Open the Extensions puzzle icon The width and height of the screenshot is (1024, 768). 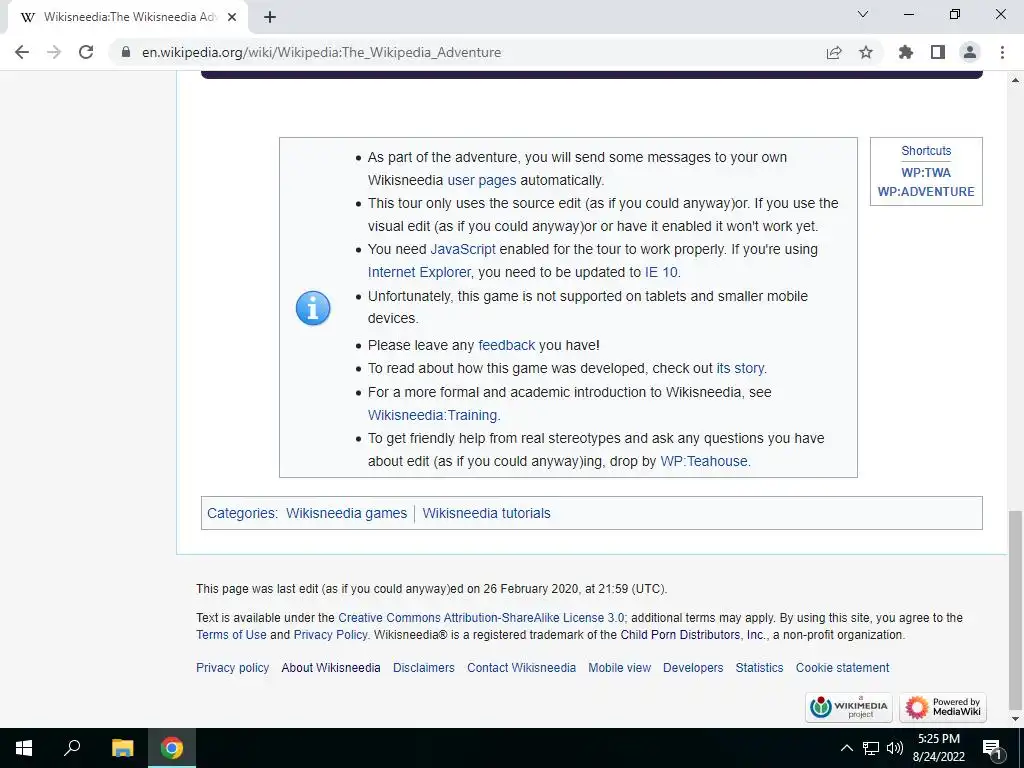[906, 52]
